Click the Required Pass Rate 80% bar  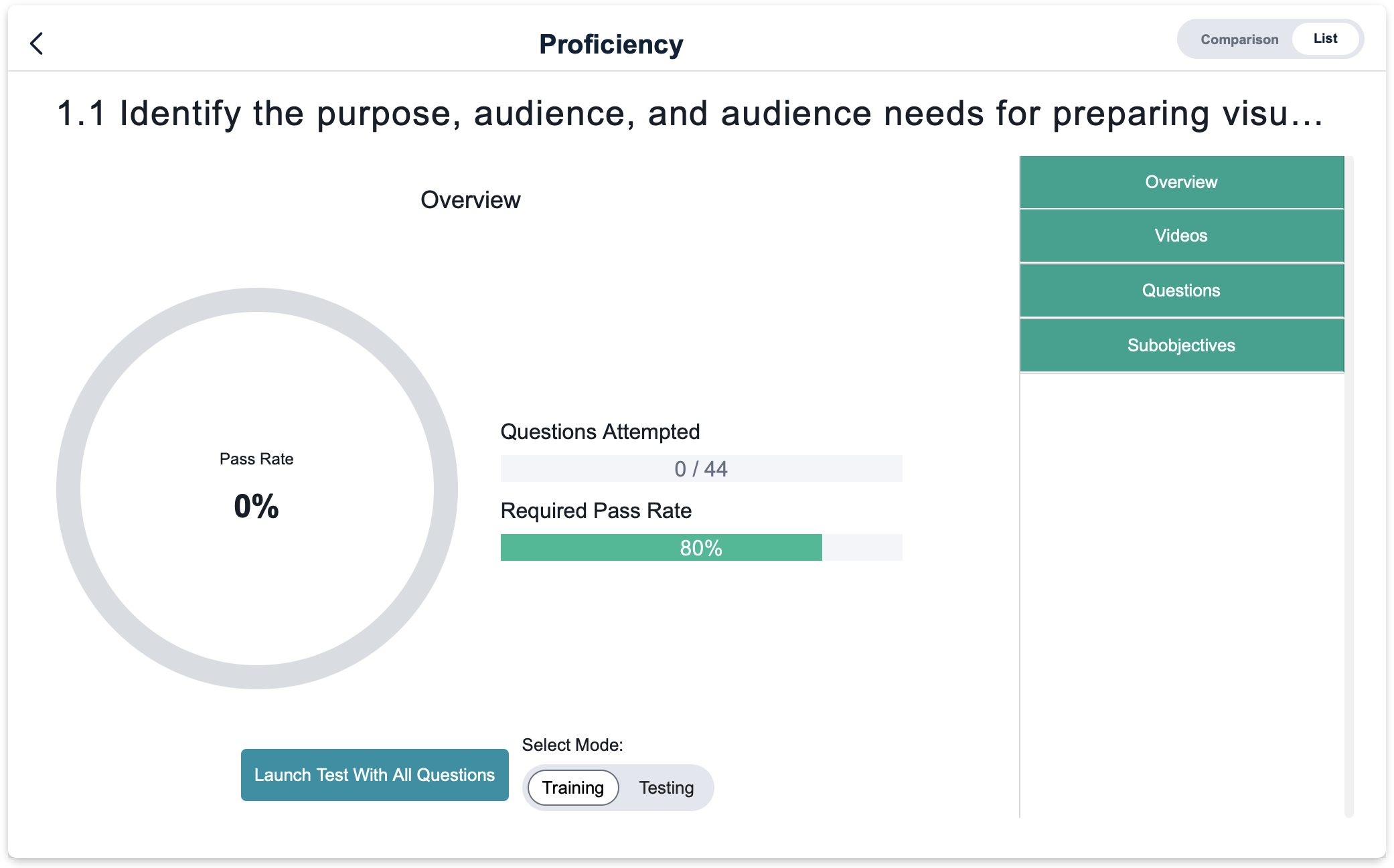click(x=701, y=547)
